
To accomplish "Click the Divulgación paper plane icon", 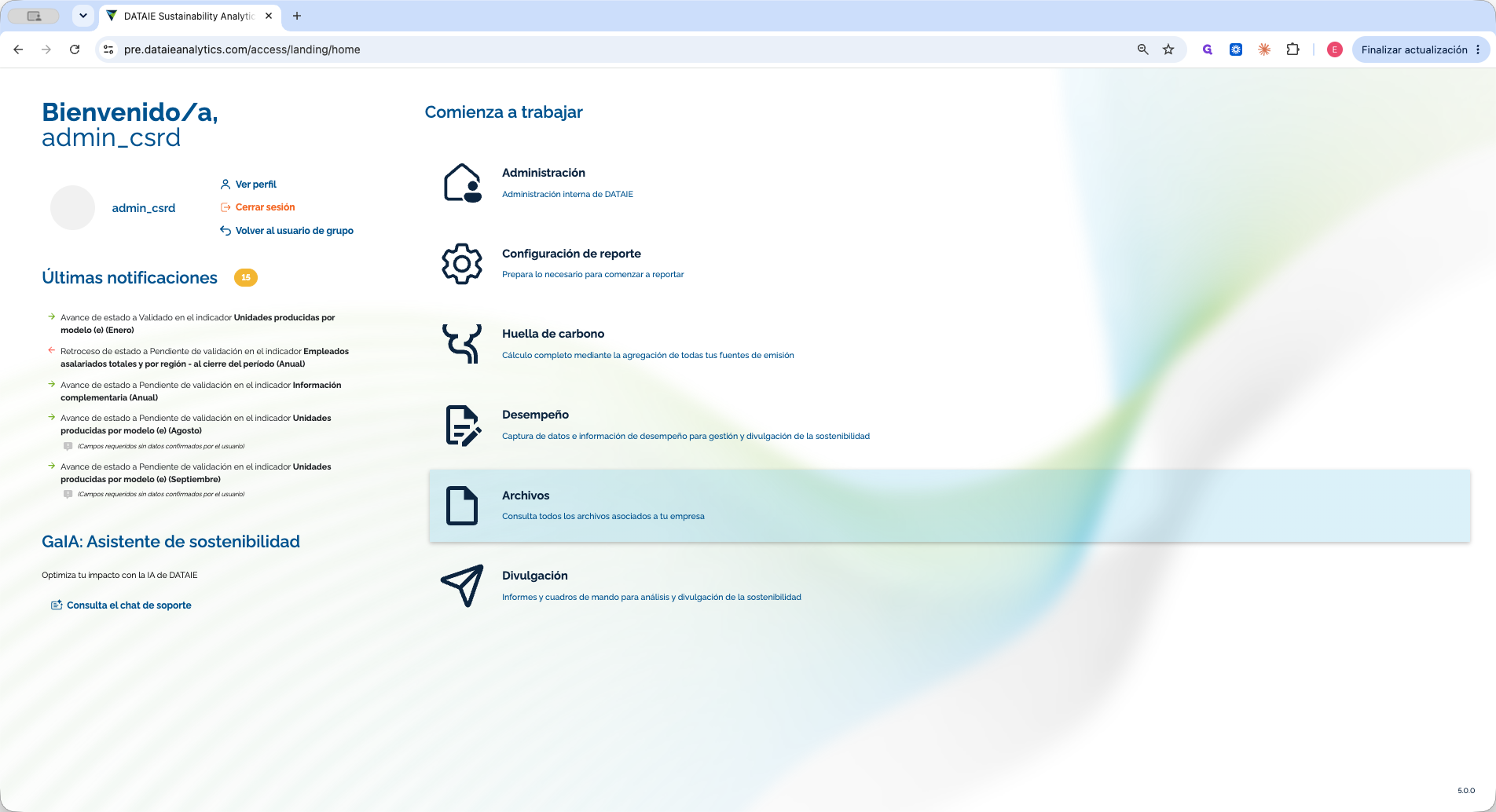I will coord(462,586).
